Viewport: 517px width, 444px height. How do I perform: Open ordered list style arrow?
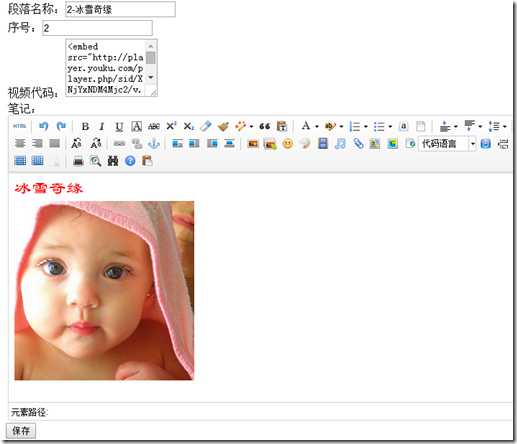point(366,127)
